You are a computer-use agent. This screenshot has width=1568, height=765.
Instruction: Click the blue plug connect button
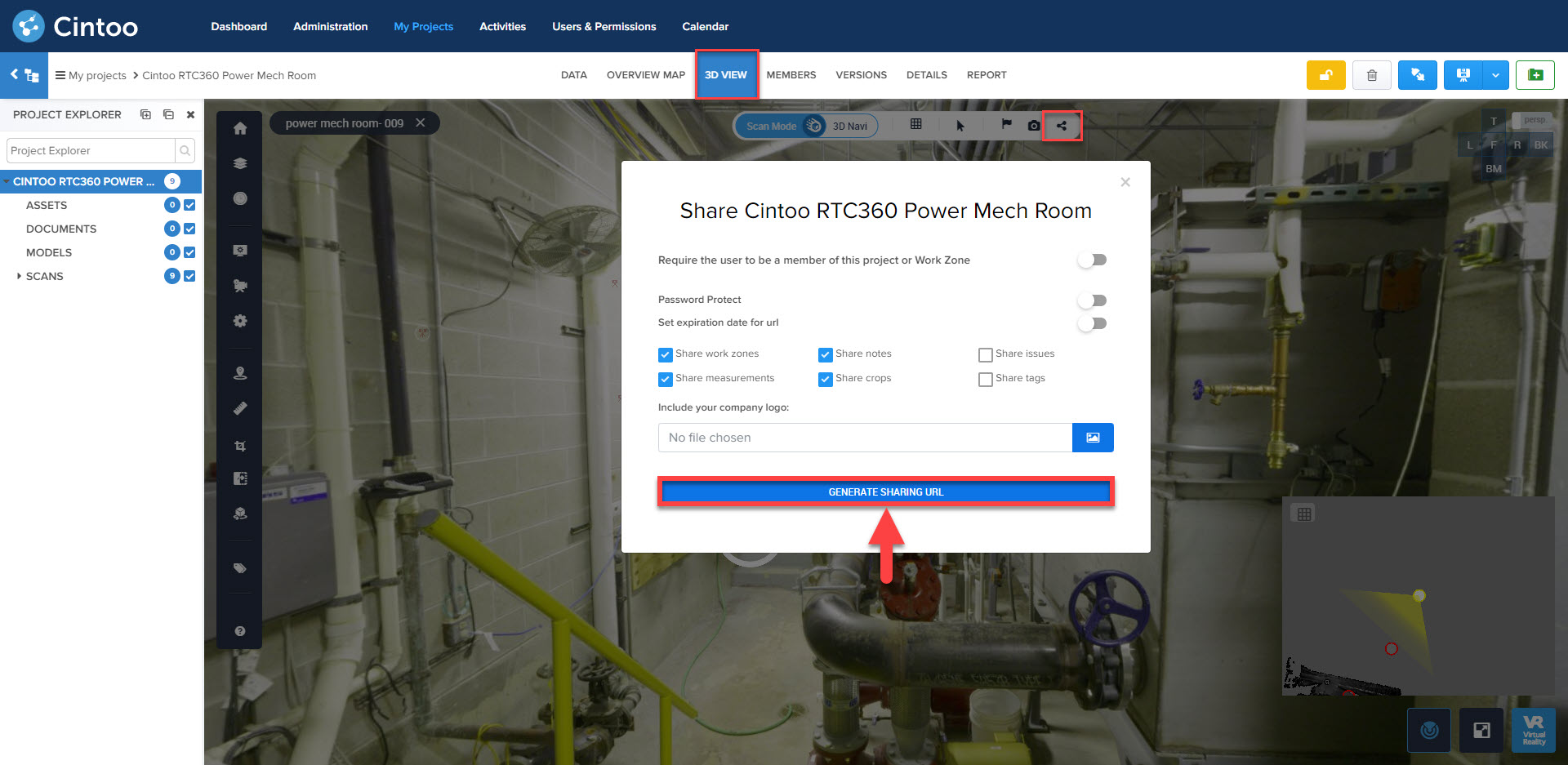point(1418,75)
